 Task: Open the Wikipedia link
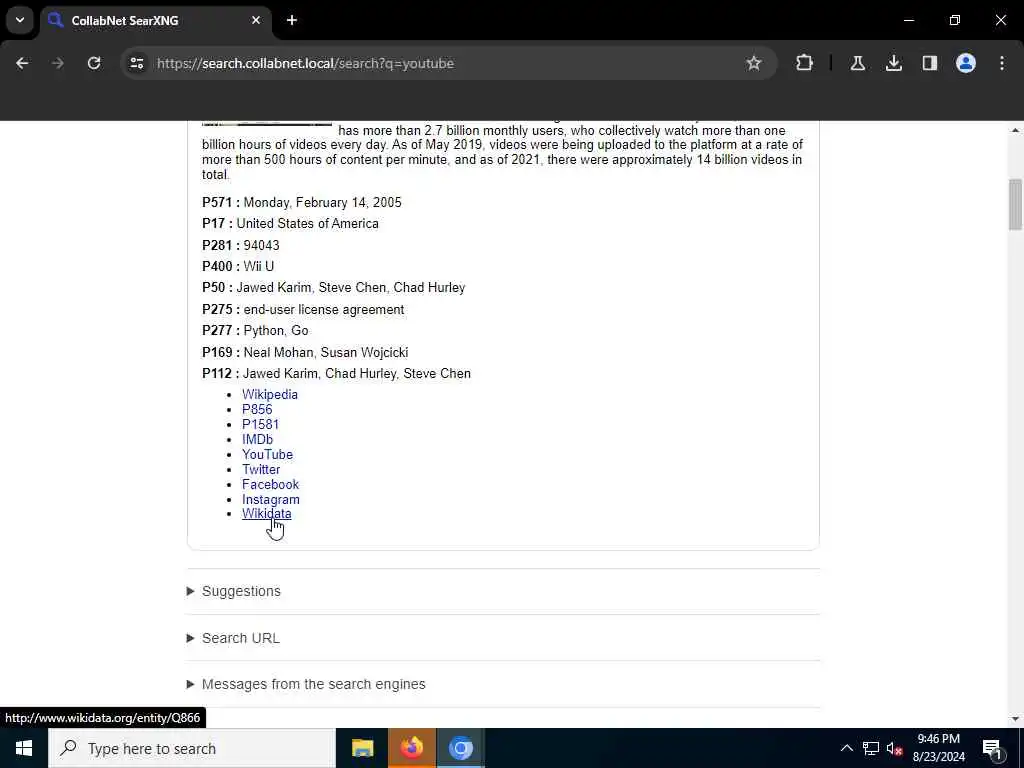270,394
